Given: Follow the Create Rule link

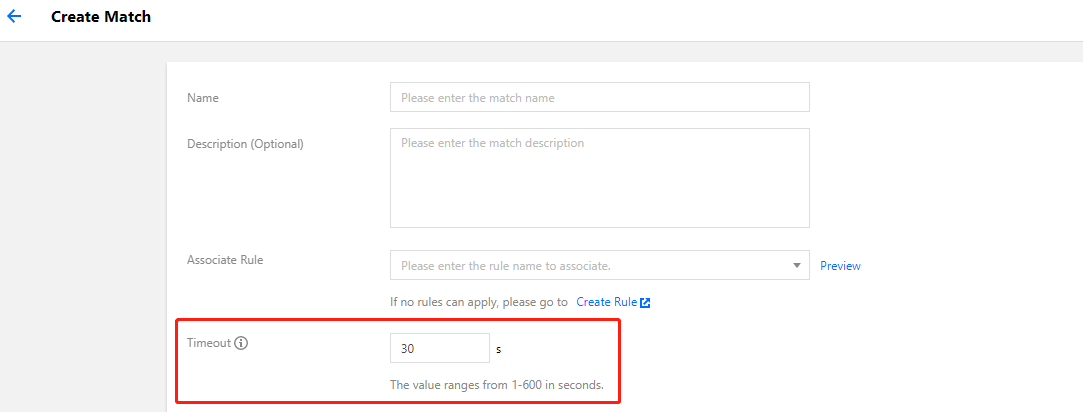Looking at the screenshot, I should tap(606, 302).
